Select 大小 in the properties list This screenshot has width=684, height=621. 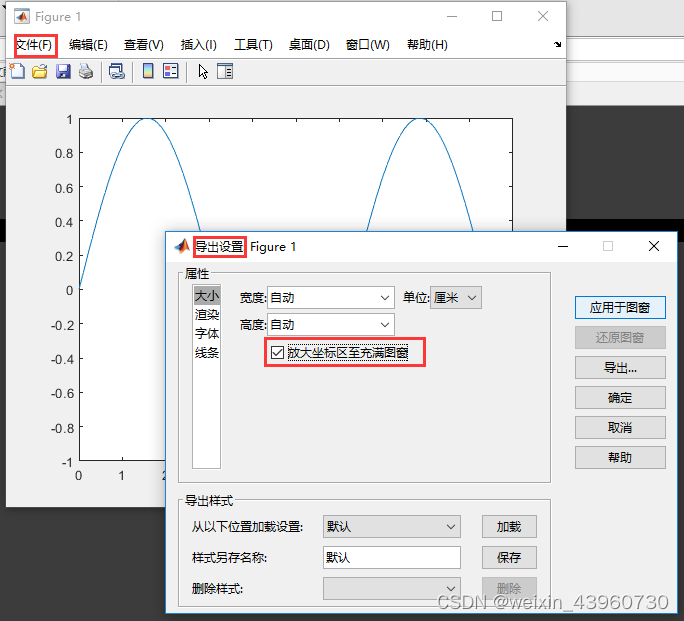(206, 296)
